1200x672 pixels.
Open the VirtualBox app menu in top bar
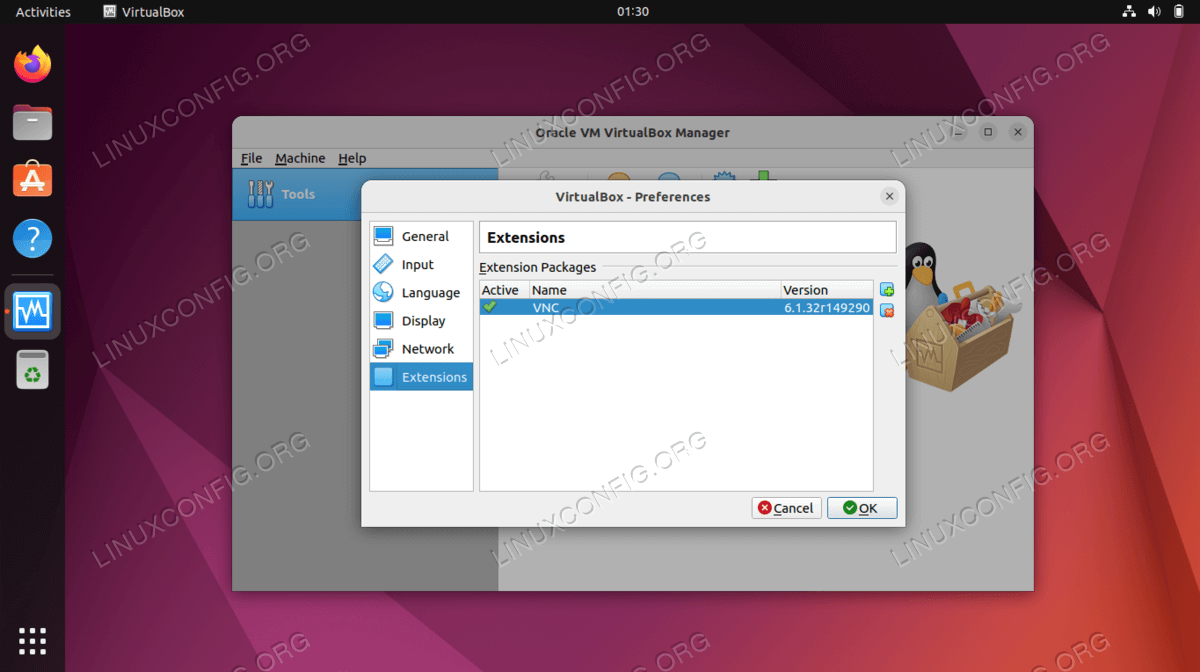click(x=144, y=12)
